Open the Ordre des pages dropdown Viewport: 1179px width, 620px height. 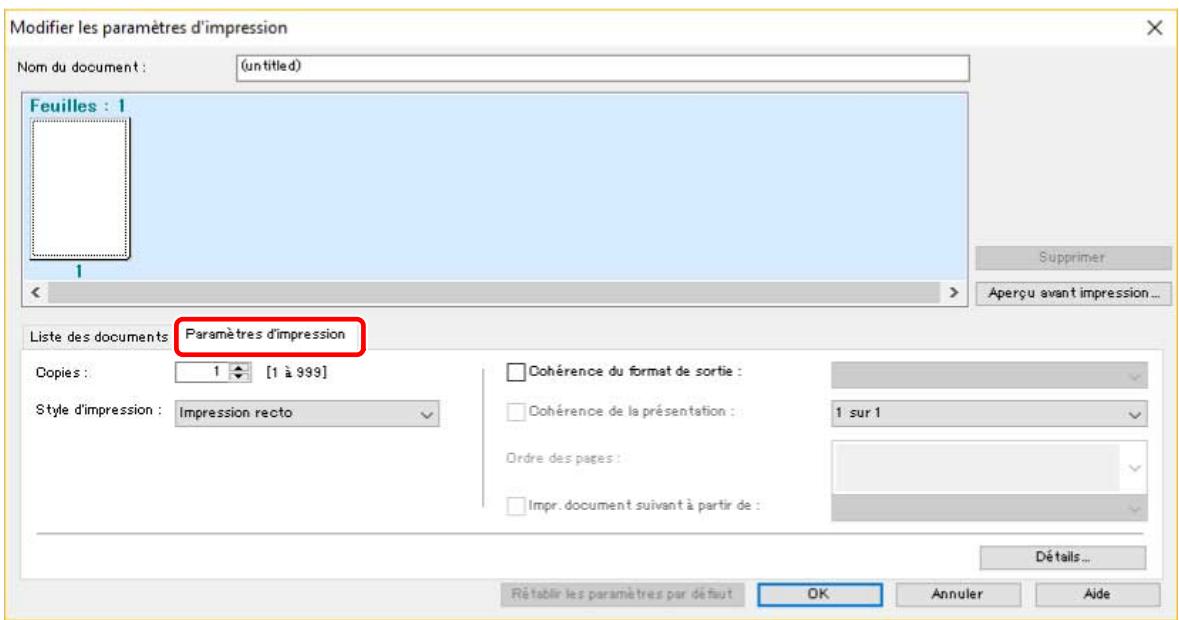[x=989, y=467]
